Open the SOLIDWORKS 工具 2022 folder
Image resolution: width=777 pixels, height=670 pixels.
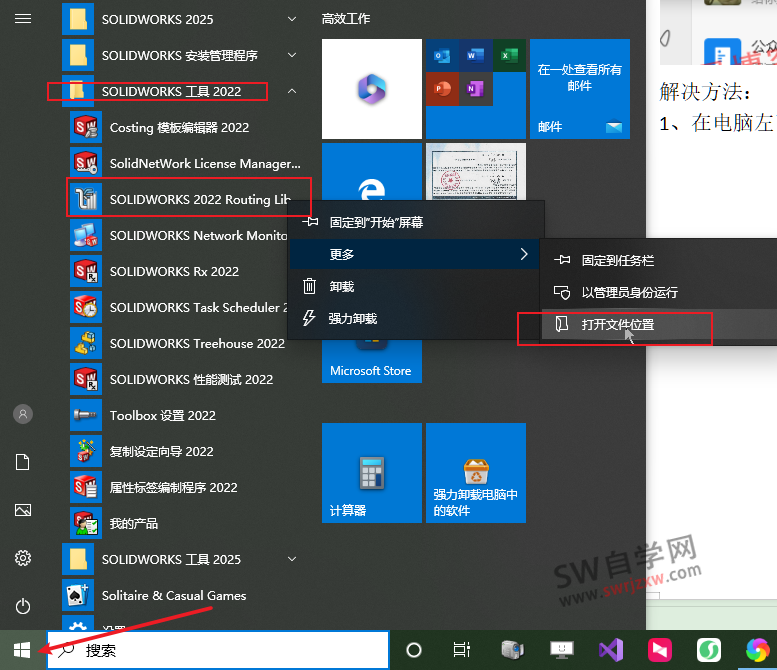[171, 91]
